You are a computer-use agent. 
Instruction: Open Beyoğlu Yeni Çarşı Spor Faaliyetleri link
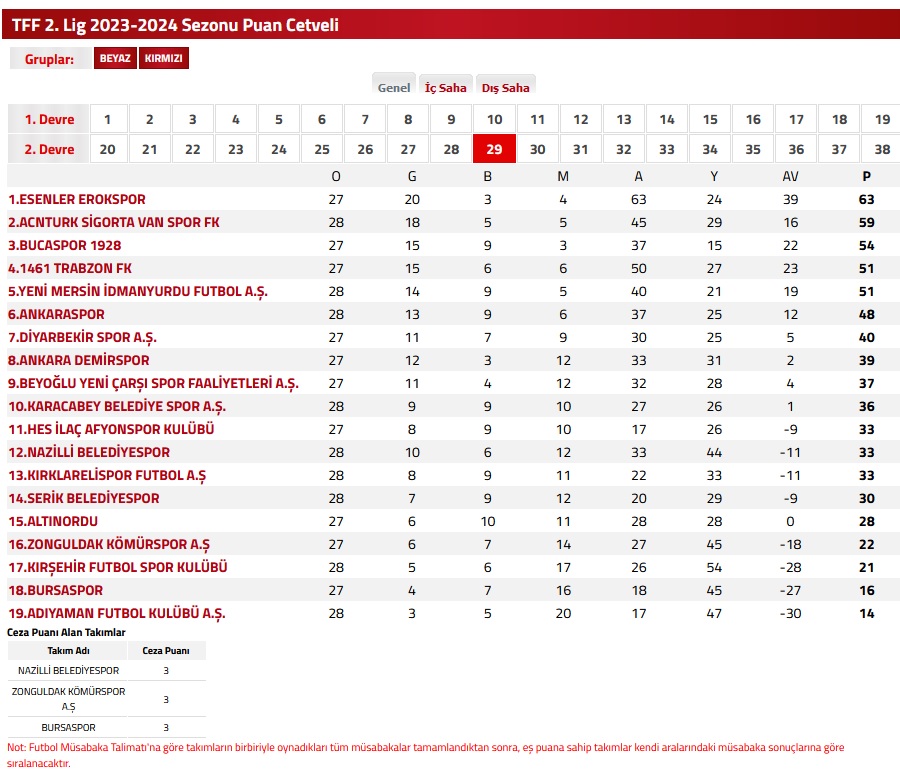(x=153, y=384)
